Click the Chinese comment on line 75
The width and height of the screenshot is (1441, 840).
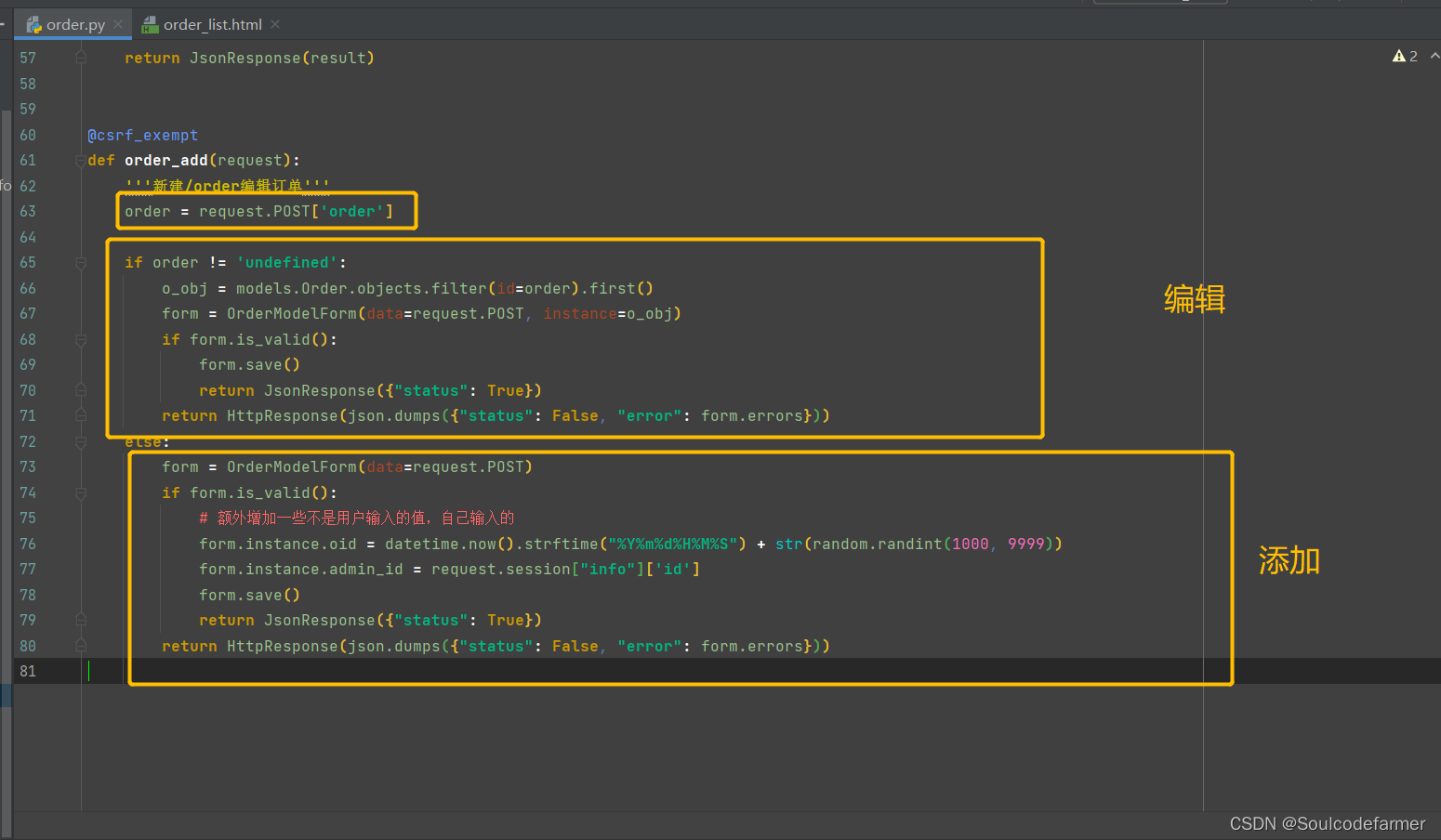pos(357,518)
